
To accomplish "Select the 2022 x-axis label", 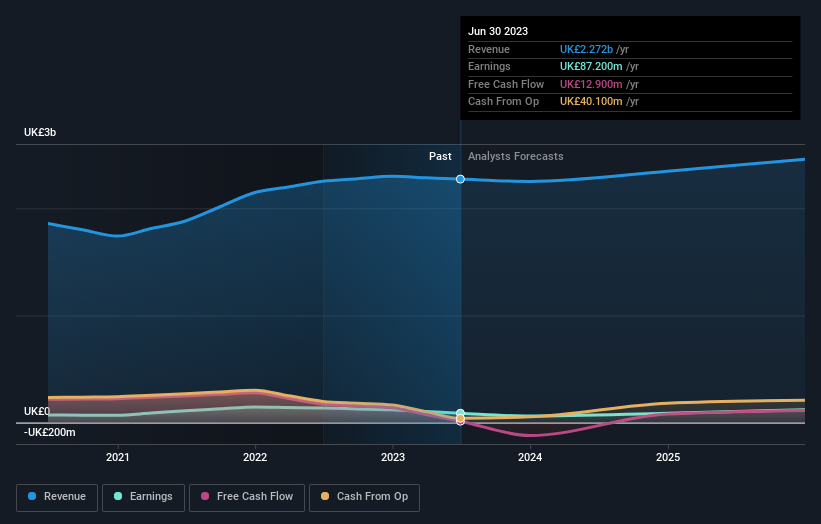I will click(255, 457).
